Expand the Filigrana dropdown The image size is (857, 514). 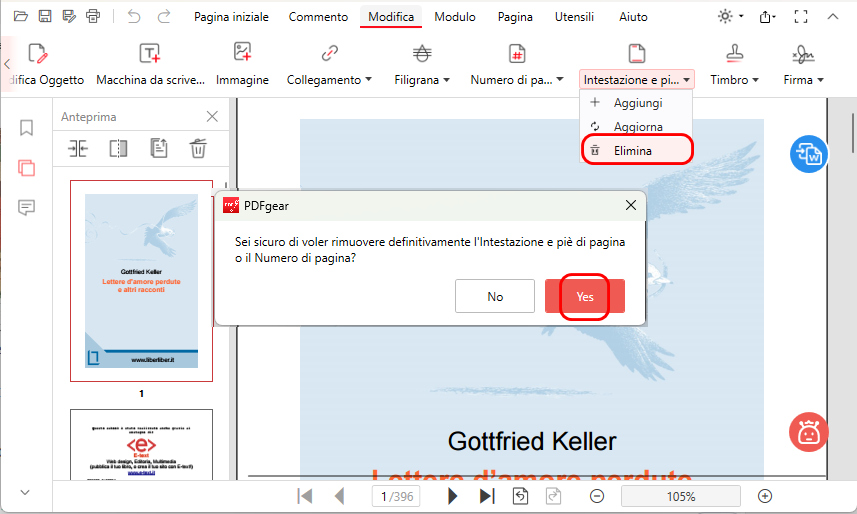tap(422, 79)
